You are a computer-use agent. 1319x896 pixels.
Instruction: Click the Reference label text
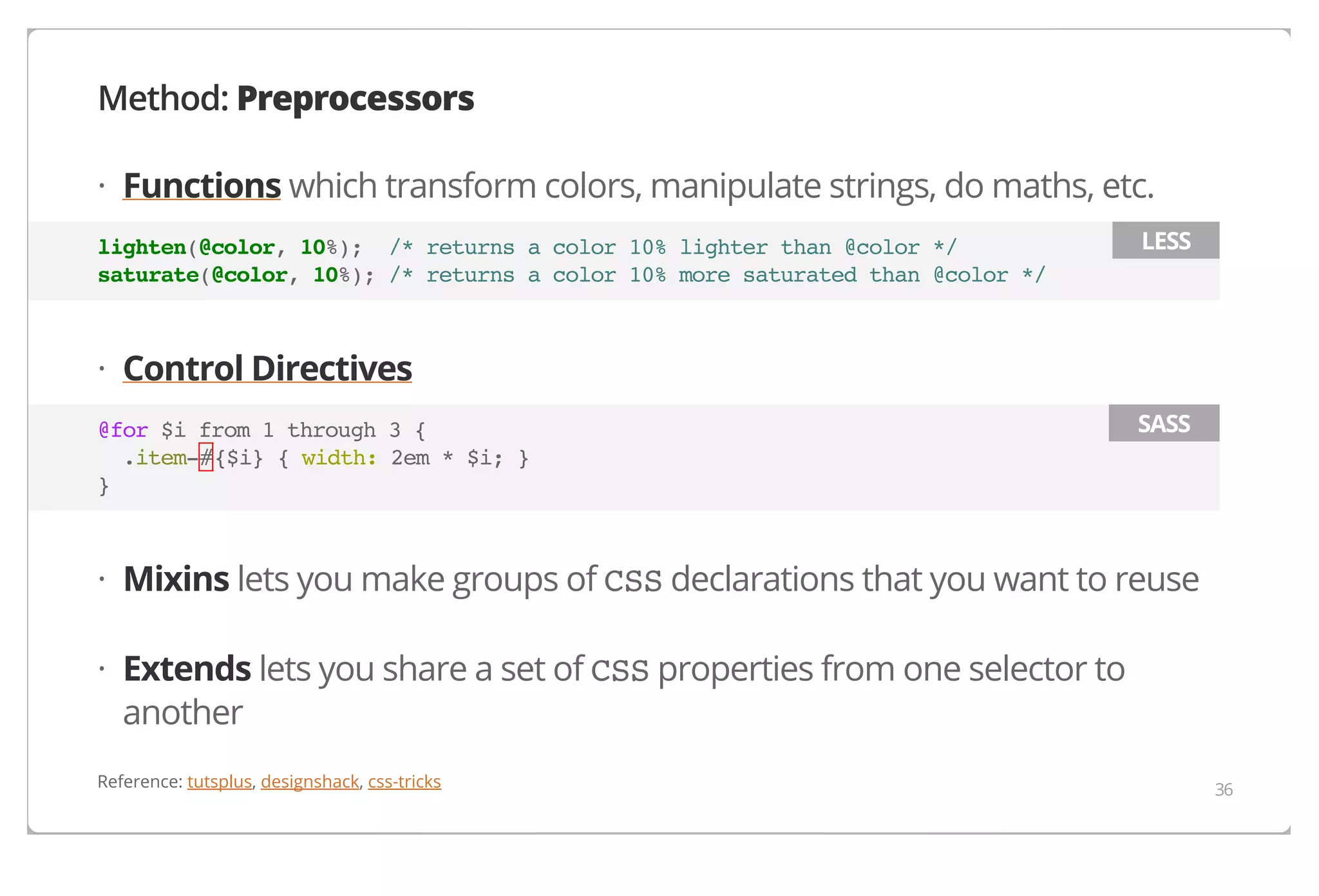pyautogui.click(x=140, y=781)
